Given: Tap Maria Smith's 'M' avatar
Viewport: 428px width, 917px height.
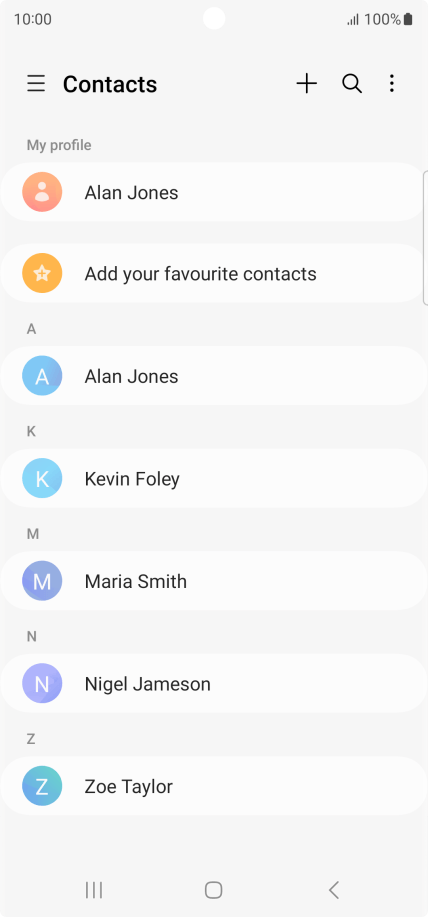Looking at the screenshot, I should click(x=42, y=581).
